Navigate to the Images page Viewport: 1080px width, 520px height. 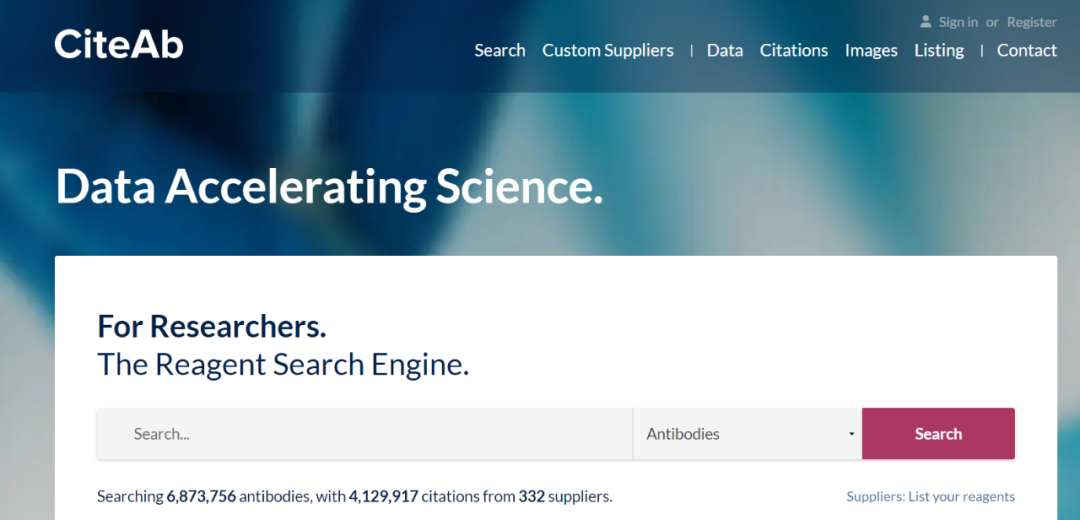point(871,50)
